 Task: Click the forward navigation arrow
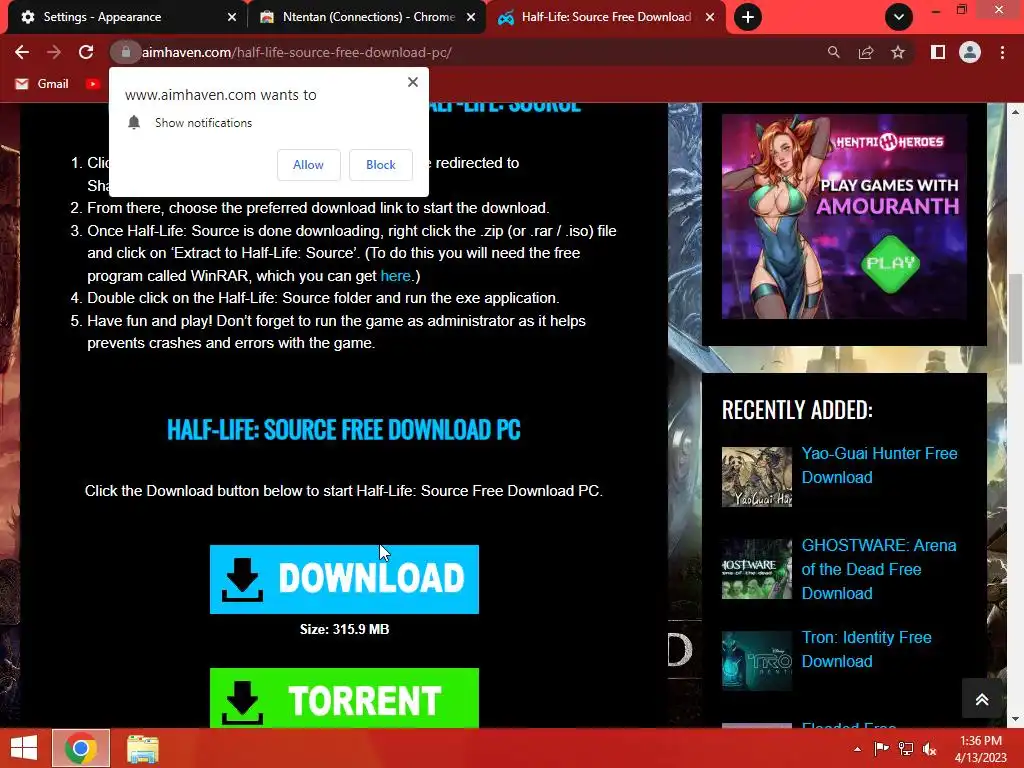point(54,52)
